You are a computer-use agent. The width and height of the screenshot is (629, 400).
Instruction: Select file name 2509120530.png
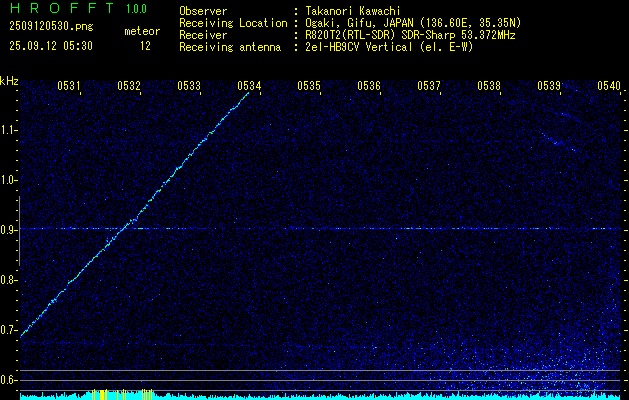(51, 27)
